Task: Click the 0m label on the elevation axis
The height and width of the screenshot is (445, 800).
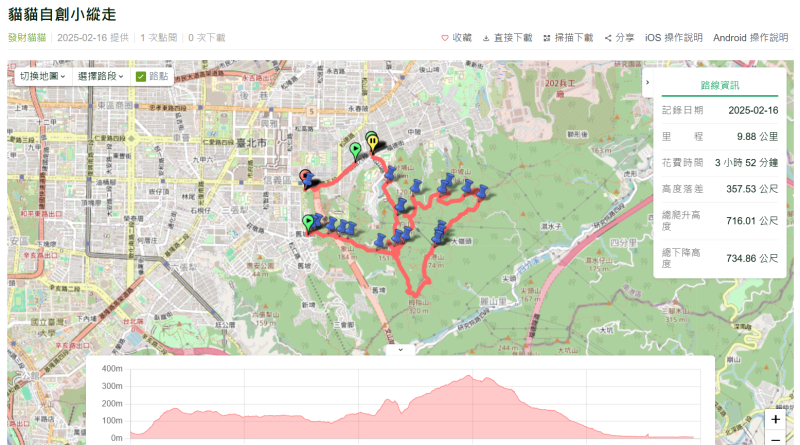Action: [117, 438]
